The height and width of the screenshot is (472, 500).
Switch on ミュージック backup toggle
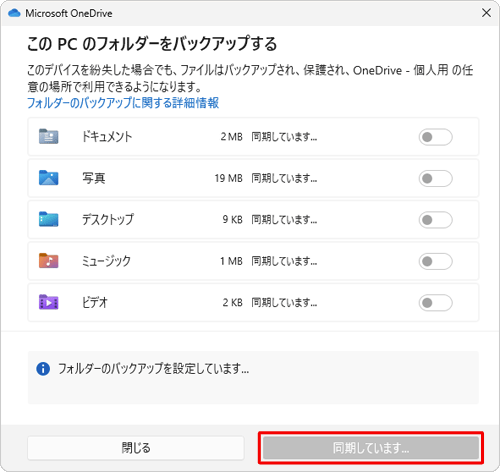click(x=435, y=261)
